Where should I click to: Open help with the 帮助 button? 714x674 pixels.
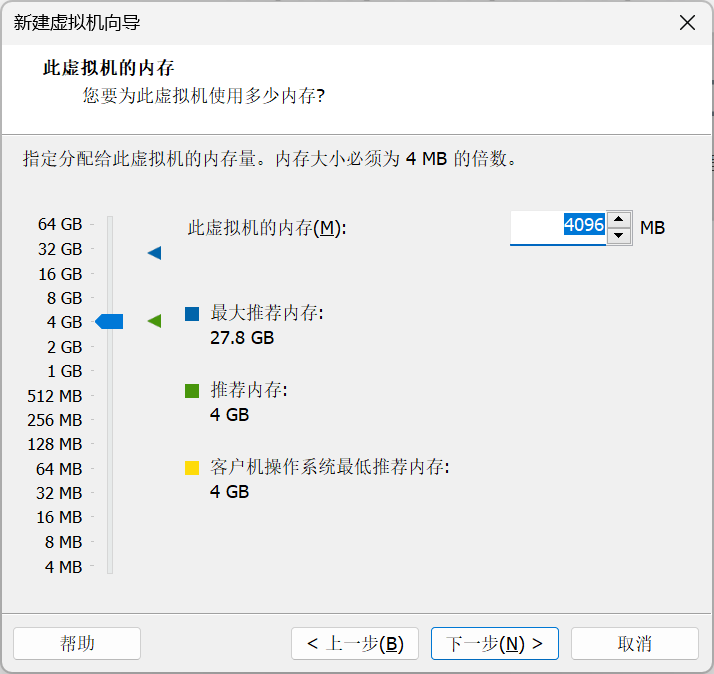pos(77,644)
